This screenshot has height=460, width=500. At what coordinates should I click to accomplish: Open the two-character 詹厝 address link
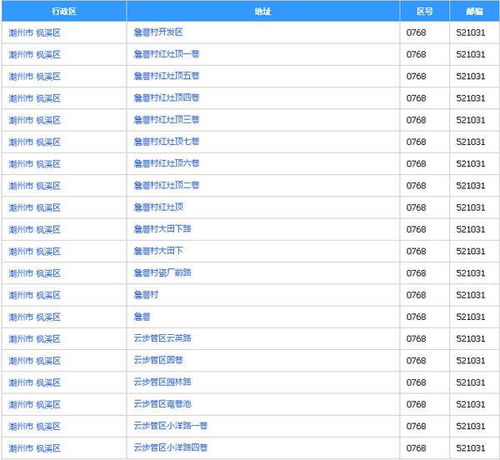point(142,317)
